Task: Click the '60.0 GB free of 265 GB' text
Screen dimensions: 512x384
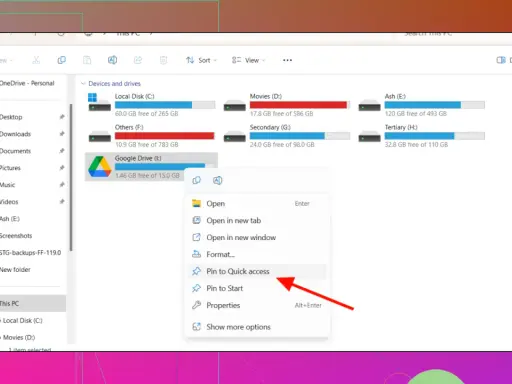Action: pyautogui.click(x=147, y=114)
